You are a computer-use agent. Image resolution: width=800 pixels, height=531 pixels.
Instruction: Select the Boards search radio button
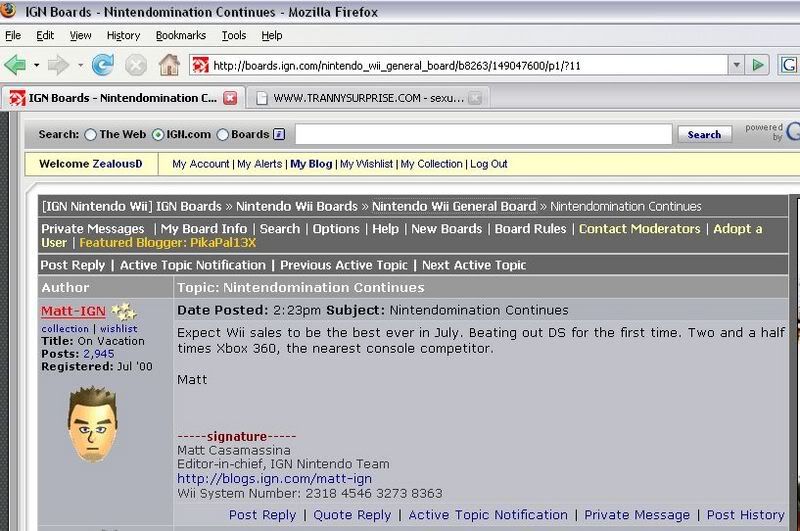[222, 135]
